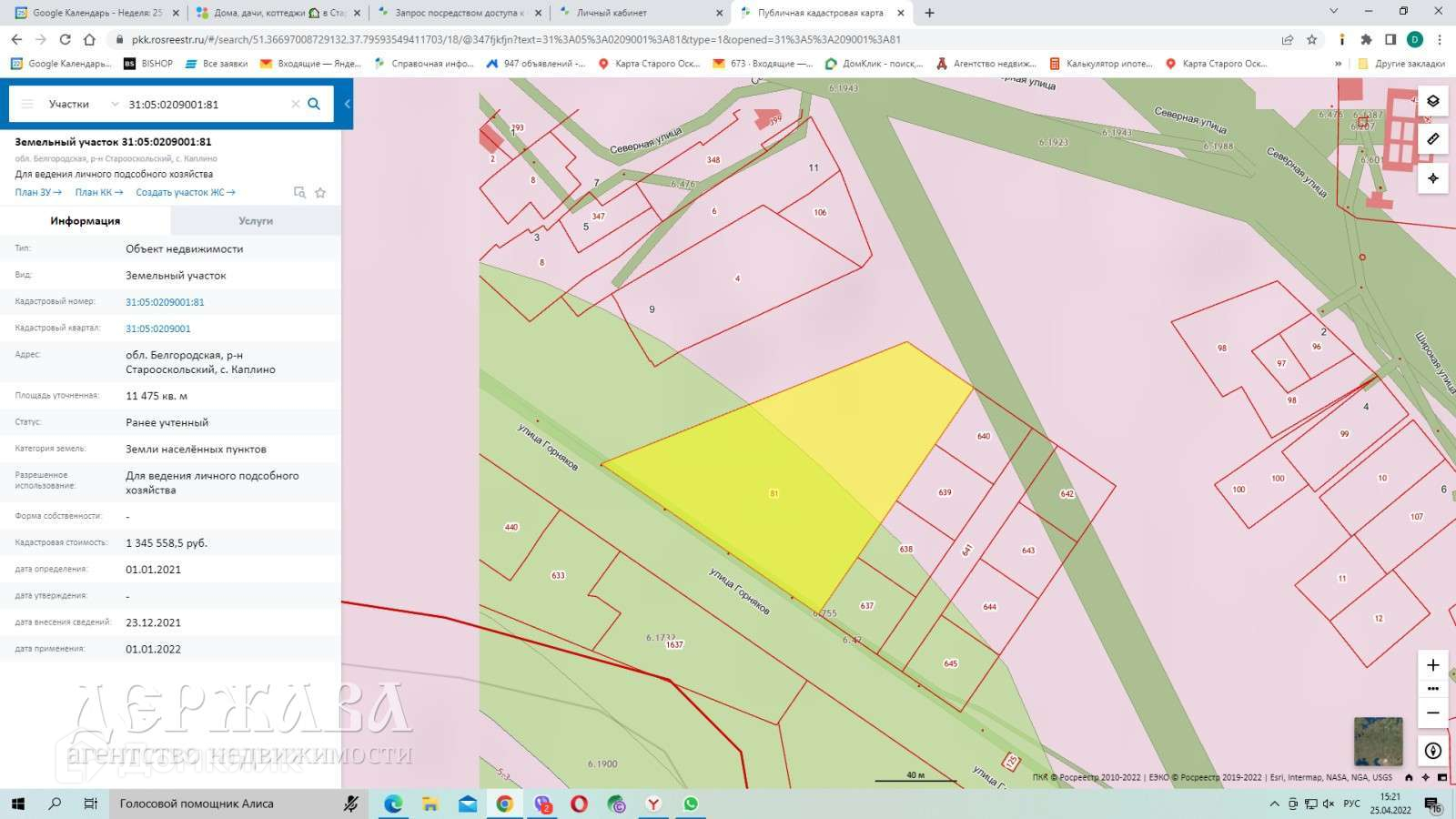This screenshot has height=819, width=1456.
Task: Select the Информация tab
Action: pyautogui.click(x=85, y=221)
